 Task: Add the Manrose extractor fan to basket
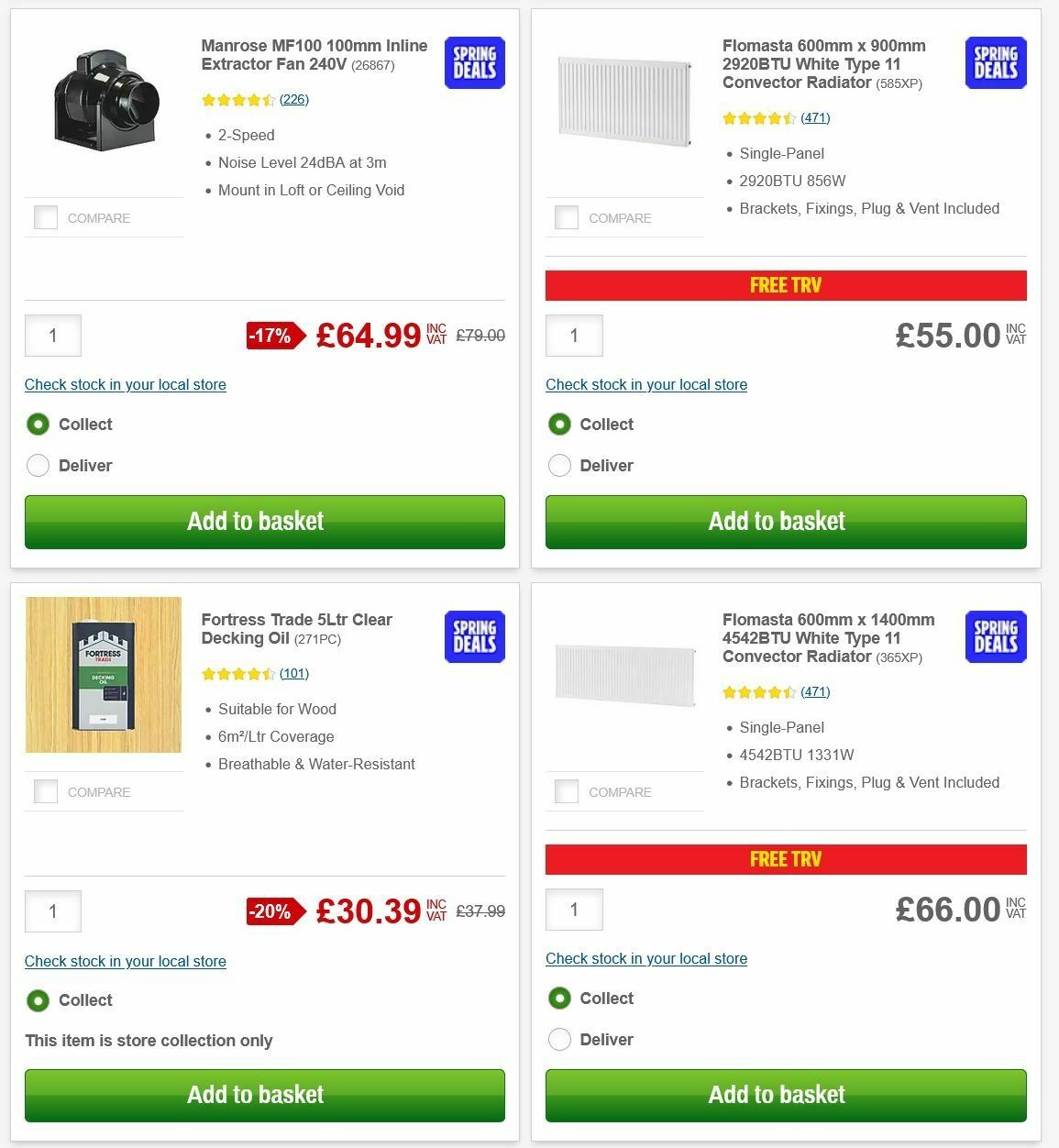pyautogui.click(x=264, y=521)
